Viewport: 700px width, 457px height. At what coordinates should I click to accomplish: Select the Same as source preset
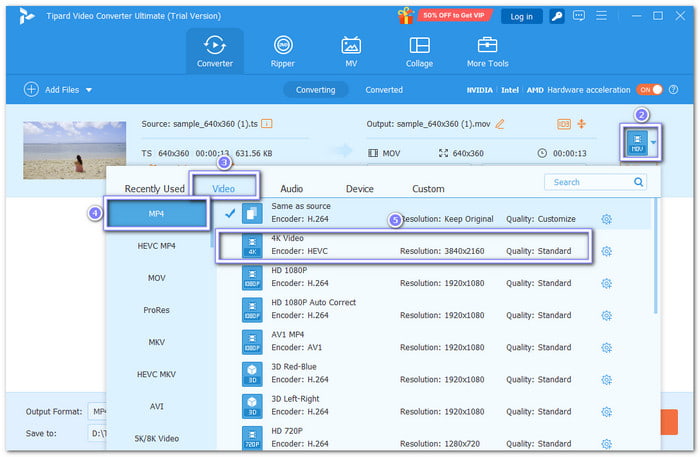pyautogui.click(x=300, y=212)
